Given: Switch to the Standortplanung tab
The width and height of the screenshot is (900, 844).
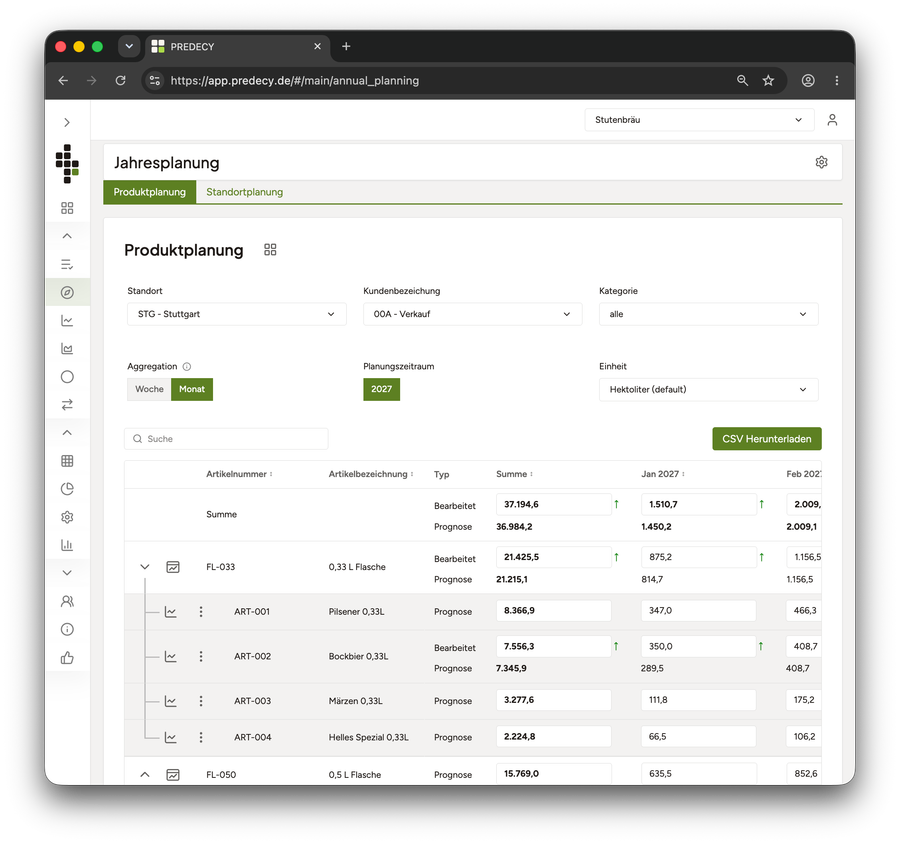Looking at the screenshot, I should [245, 192].
